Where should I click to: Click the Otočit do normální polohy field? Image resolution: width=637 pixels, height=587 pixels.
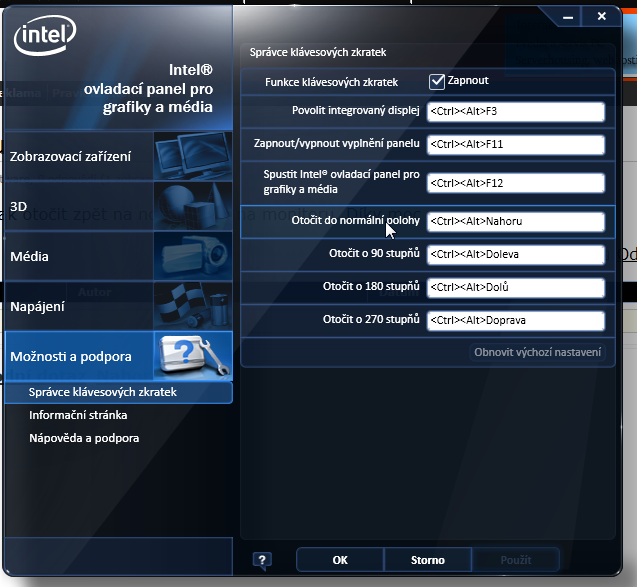click(x=516, y=222)
